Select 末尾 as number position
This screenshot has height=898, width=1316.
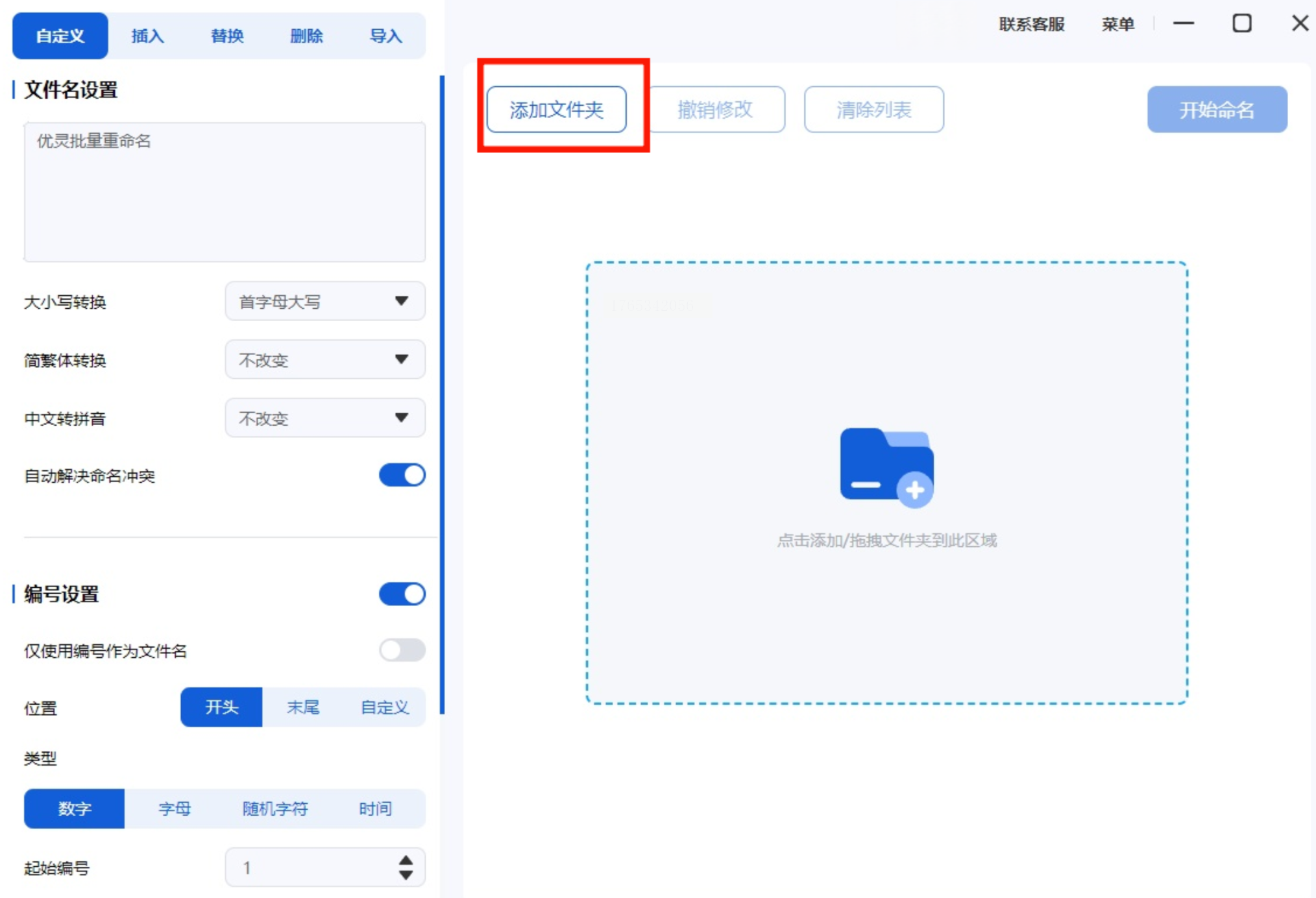303,707
